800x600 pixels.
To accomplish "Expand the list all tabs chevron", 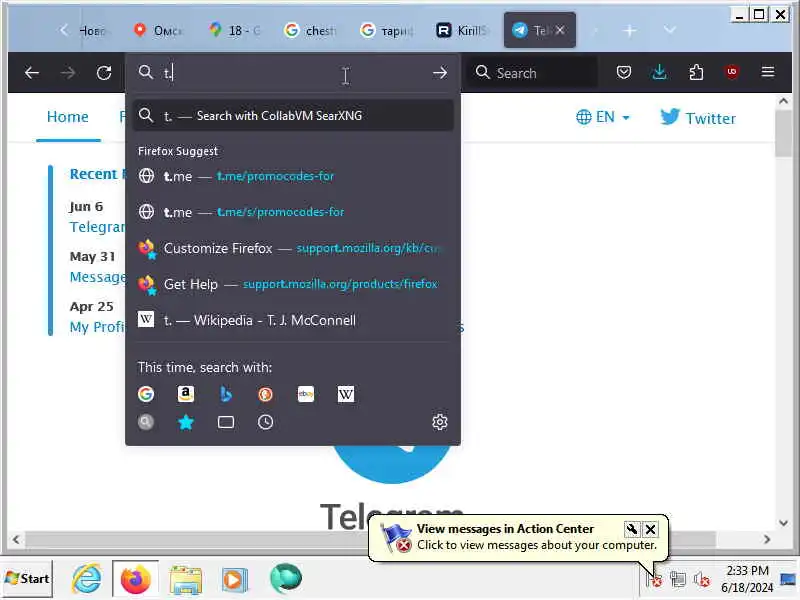I will 669,31.
